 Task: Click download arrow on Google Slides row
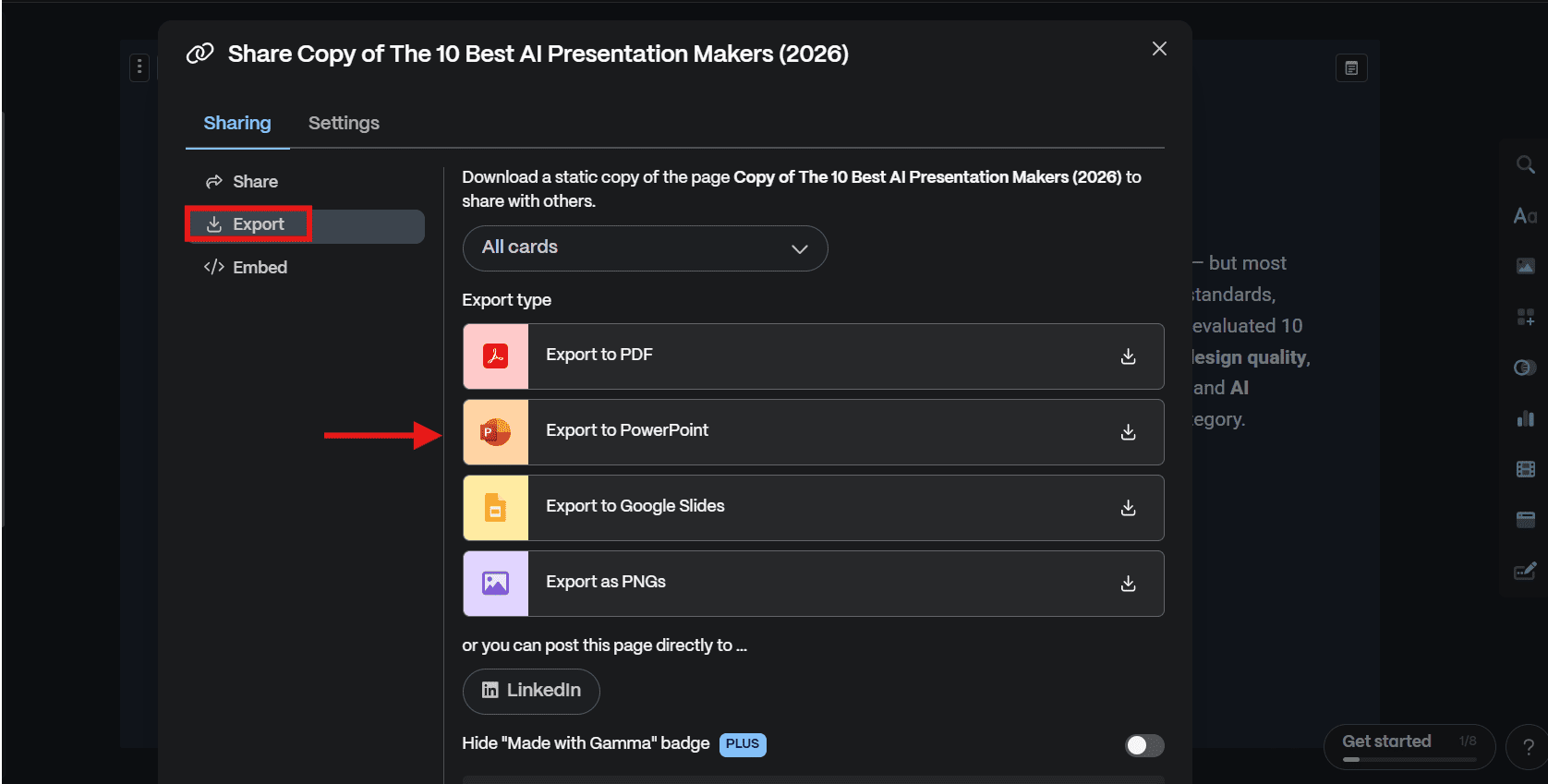click(1128, 508)
